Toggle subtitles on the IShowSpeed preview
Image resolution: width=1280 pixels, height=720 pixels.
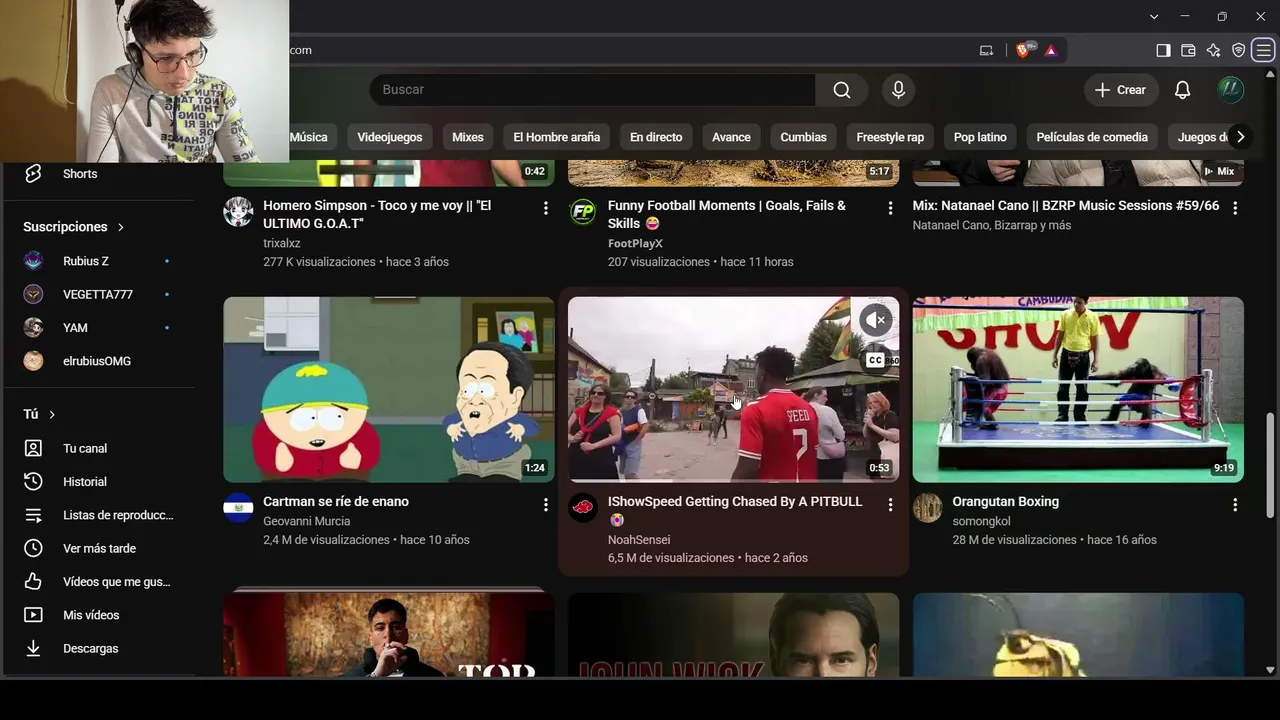[x=875, y=360]
